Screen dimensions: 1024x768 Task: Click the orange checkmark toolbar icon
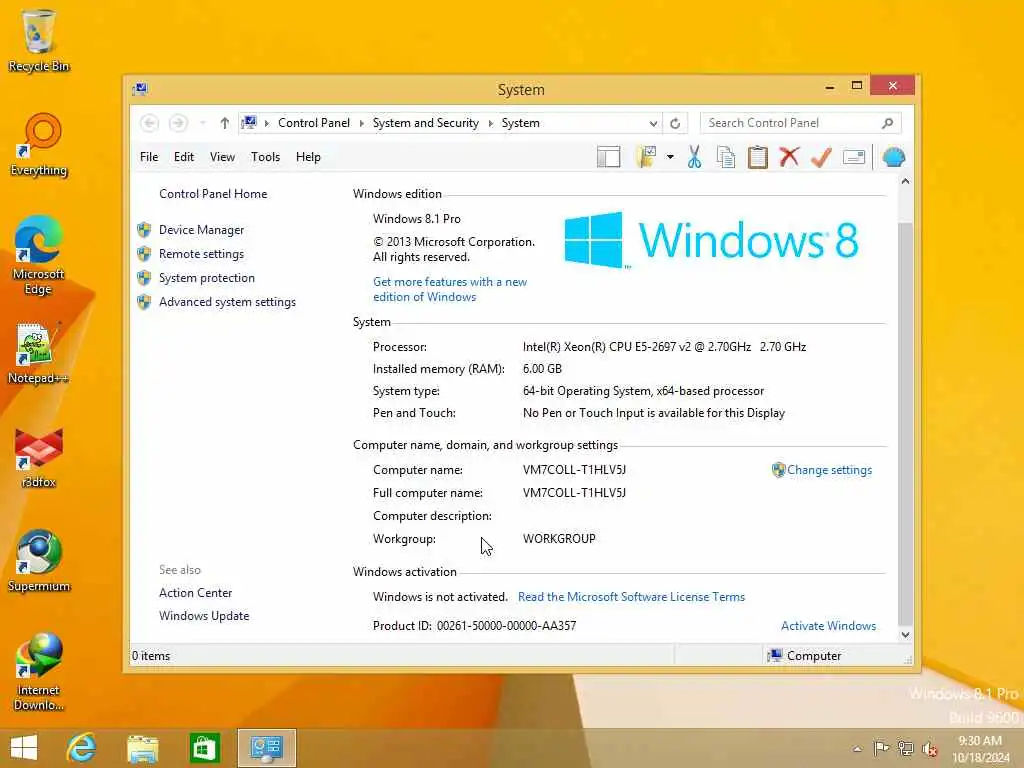coord(822,157)
